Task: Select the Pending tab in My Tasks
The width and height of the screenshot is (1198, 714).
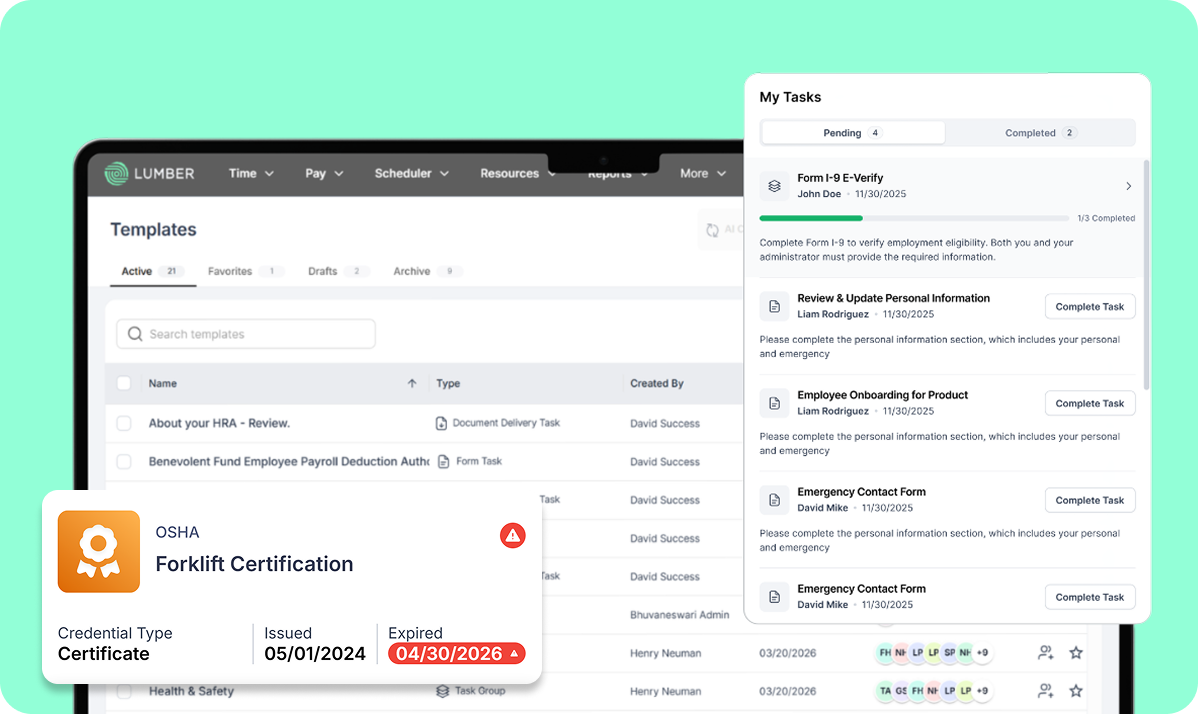Action: point(853,133)
